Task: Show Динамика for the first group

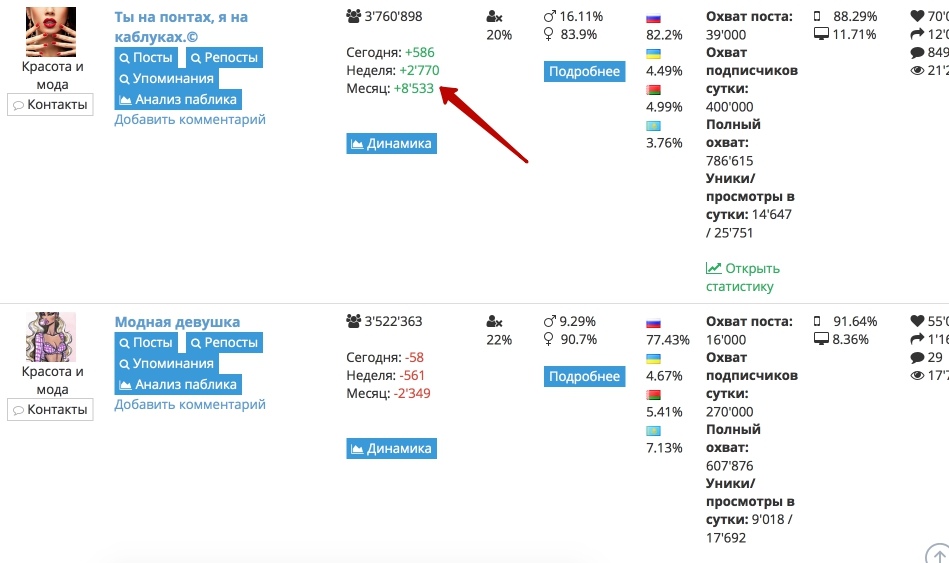Action: pos(392,143)
